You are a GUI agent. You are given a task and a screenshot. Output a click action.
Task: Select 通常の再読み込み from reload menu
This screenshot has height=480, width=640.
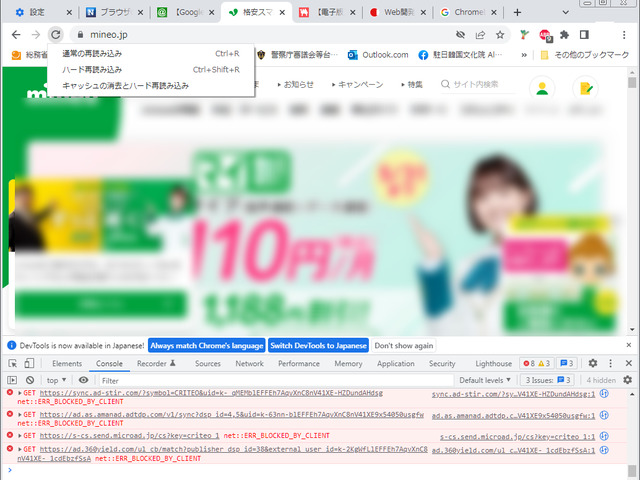coord(151,53)
